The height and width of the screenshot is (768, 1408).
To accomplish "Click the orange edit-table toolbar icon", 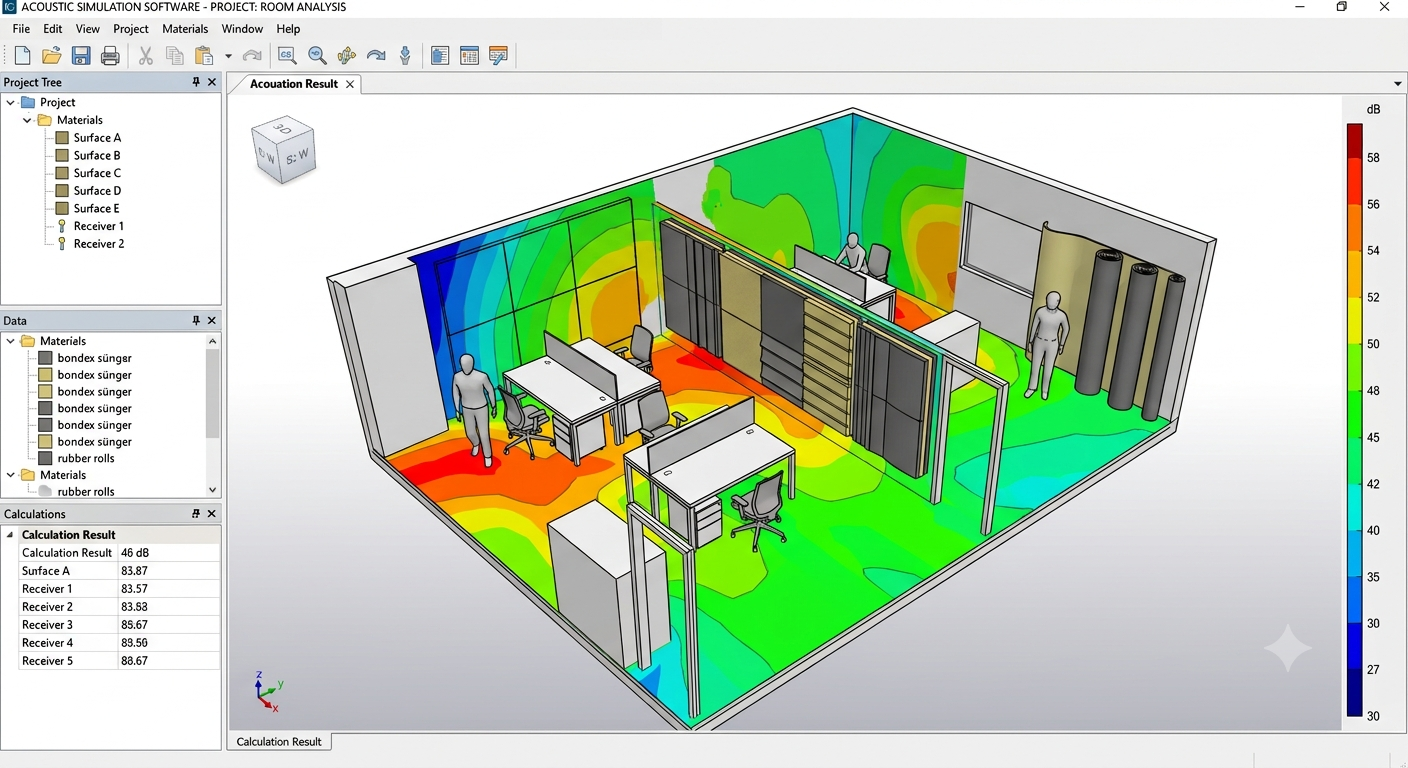I will (x=499, y=56).
